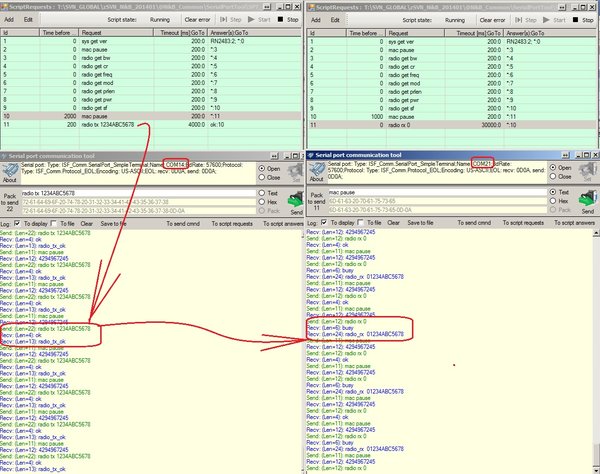Click 'Request' column header in left table
600x474 pixels.
coord(116,33)
